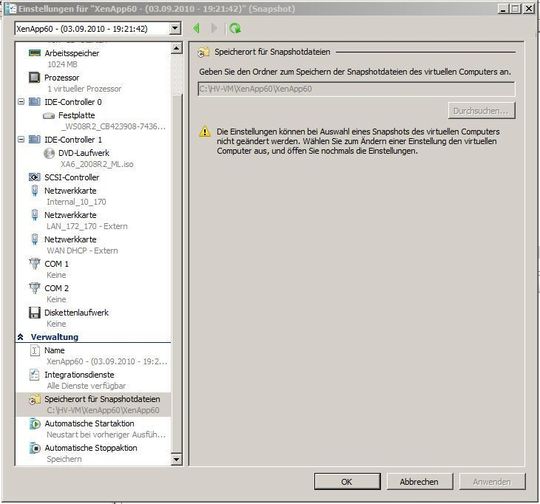Select the Diskettenlaufwerk tree entry label
This screenshot has width=540, height=504.
76,312
